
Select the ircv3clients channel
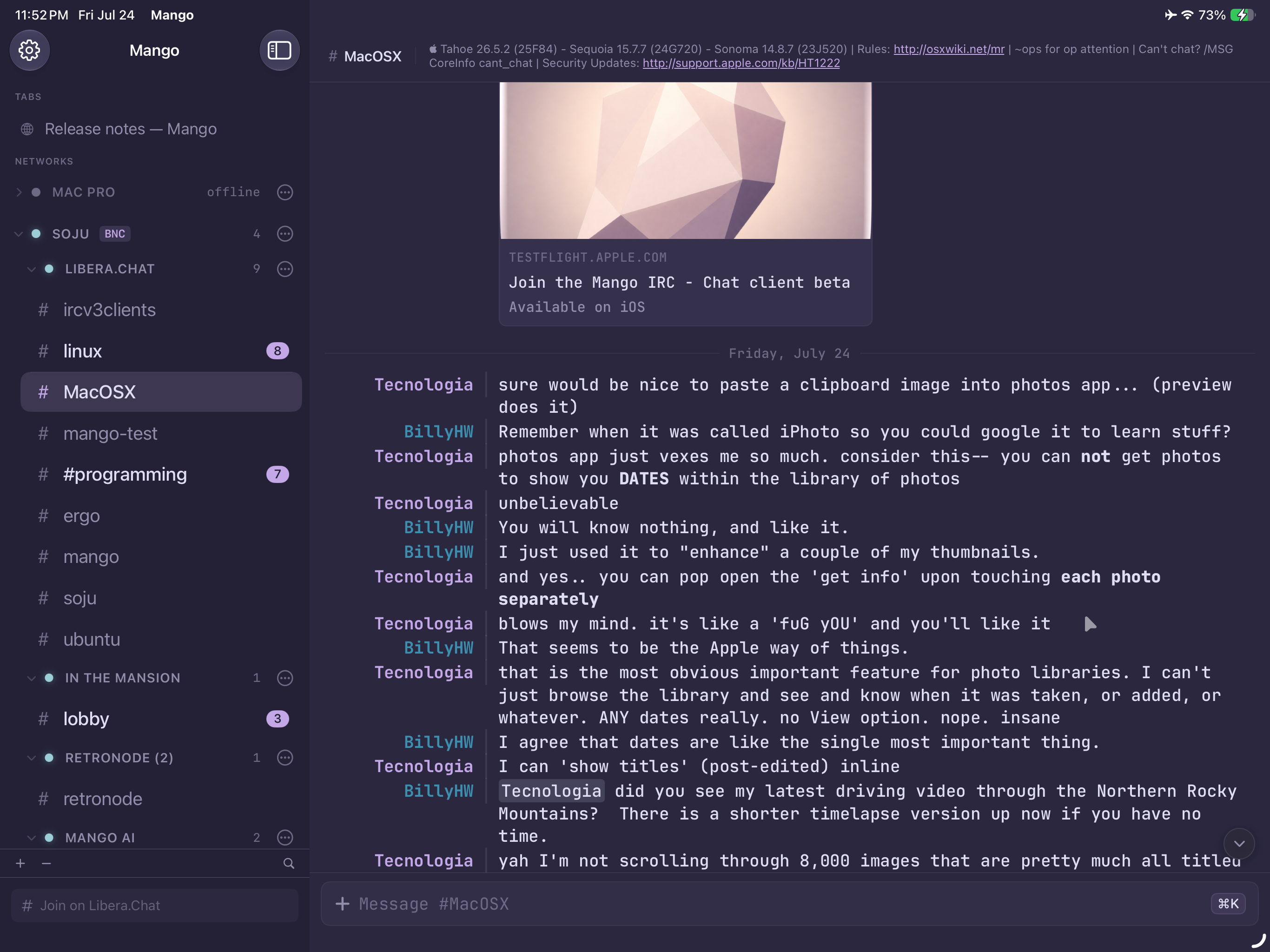[161, 310]
